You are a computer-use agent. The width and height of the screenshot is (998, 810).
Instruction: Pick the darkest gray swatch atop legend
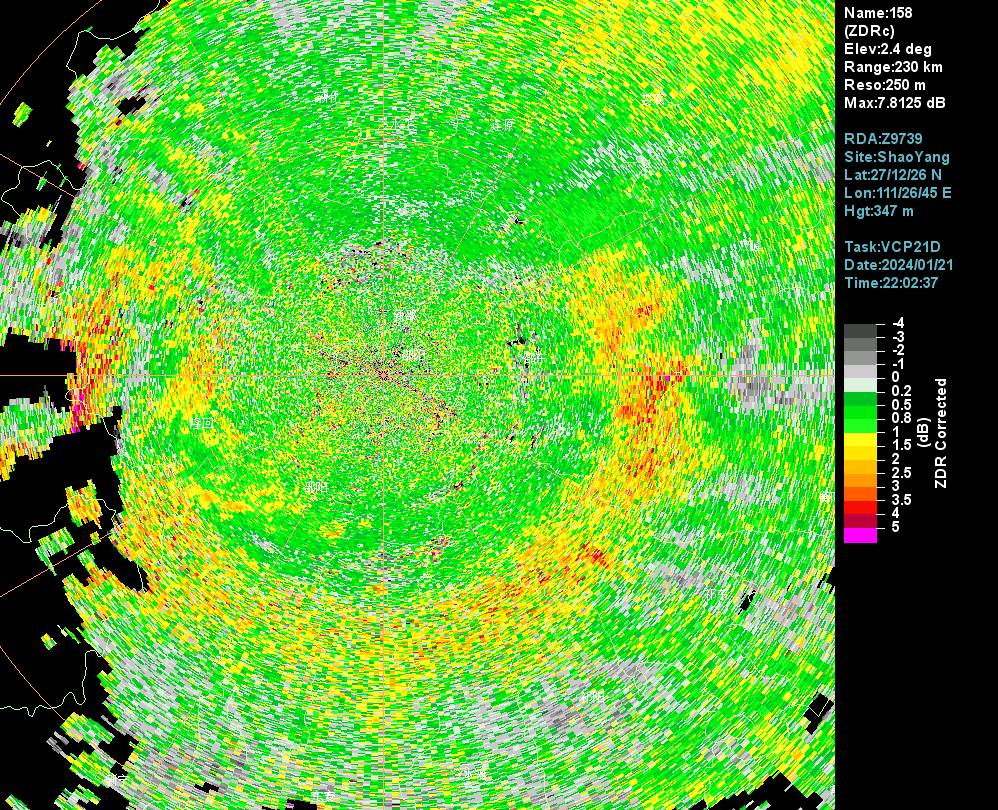click(860, 330)
